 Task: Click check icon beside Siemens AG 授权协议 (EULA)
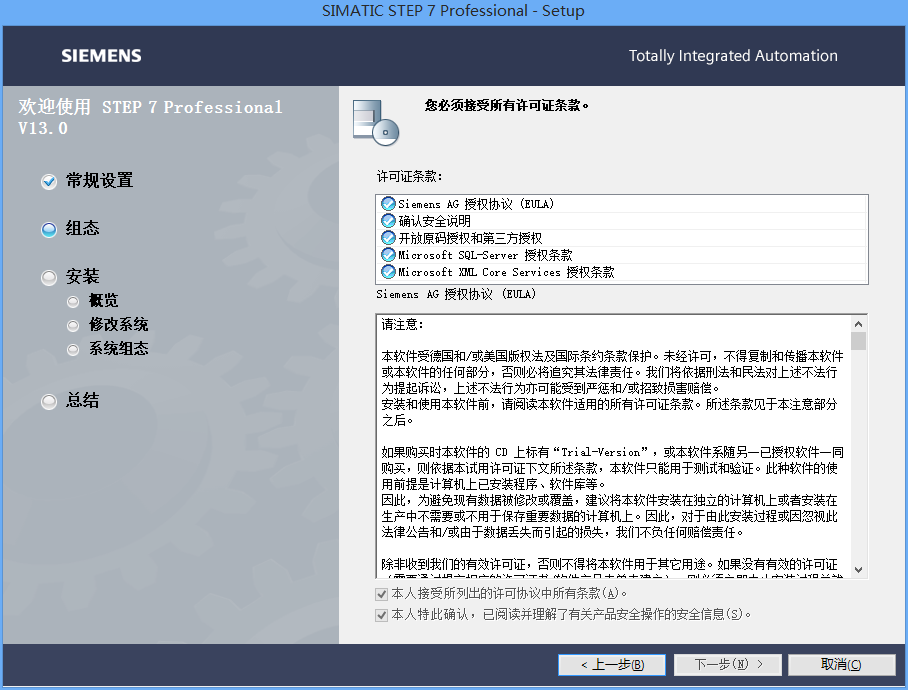click(x=388, y=204)
